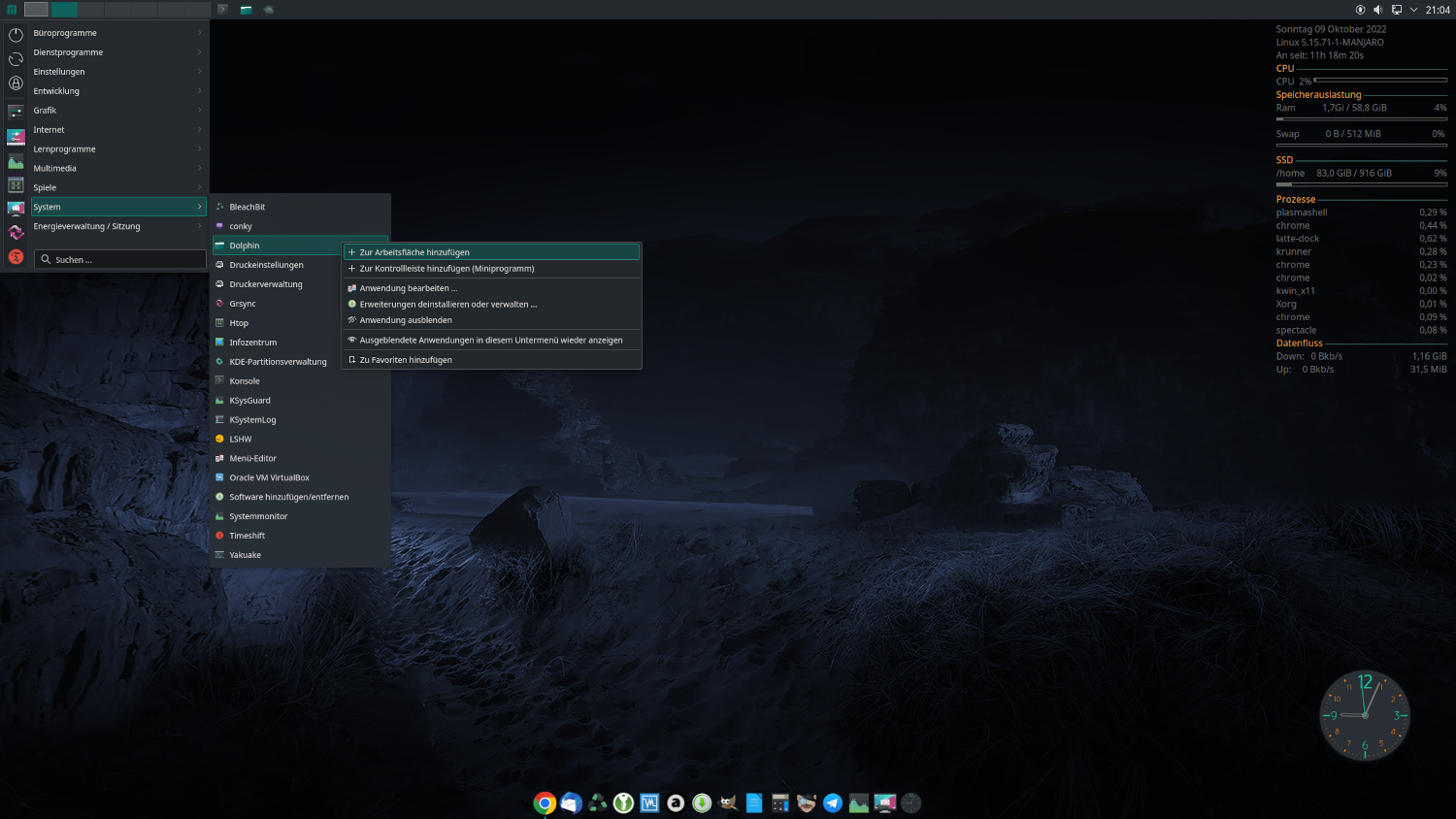Open the network icon in the system tray
The width and height of the screenshot is (1456, 819).
pos(1397,10)
